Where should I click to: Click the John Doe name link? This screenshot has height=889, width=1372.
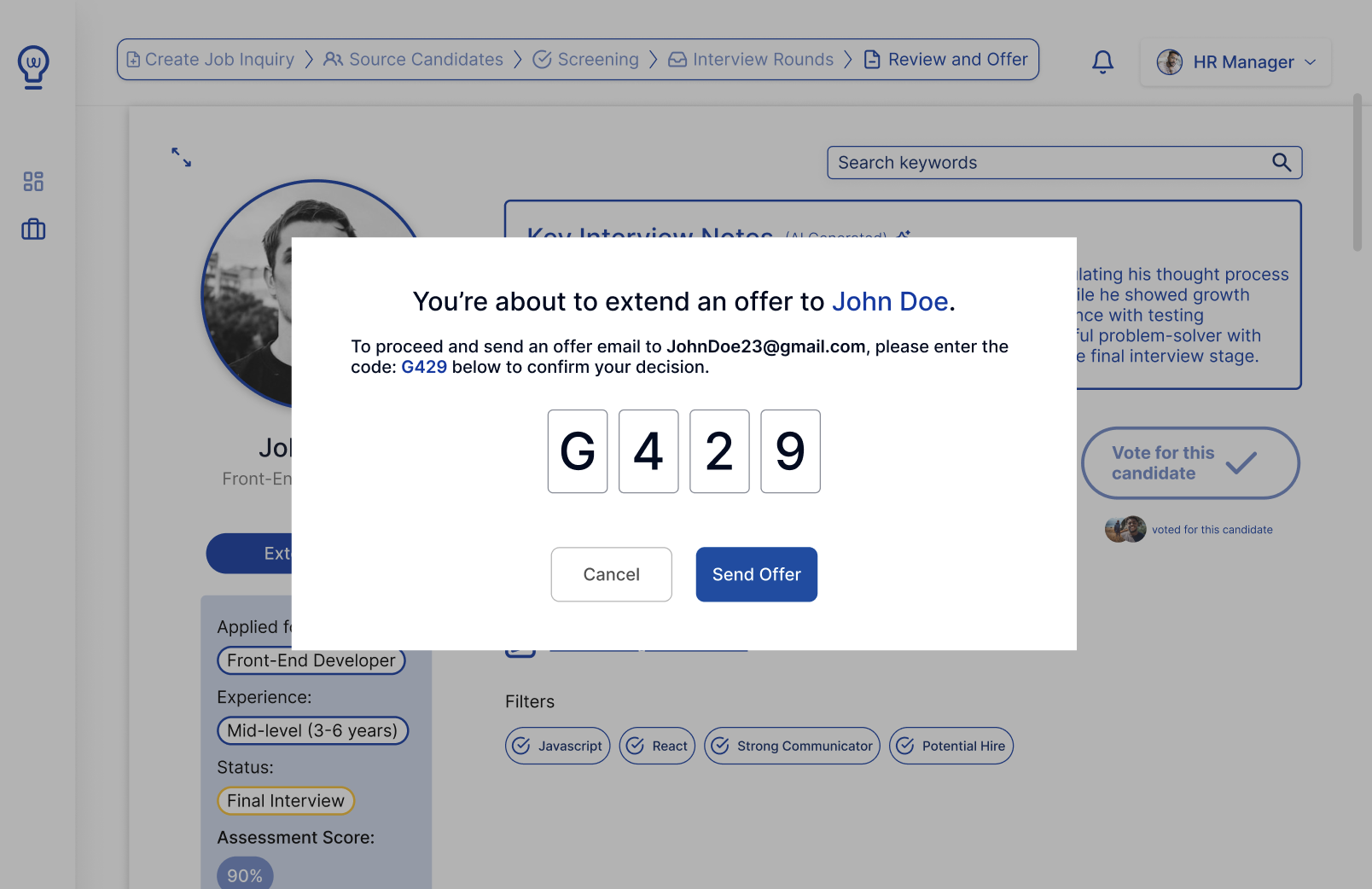890,301
